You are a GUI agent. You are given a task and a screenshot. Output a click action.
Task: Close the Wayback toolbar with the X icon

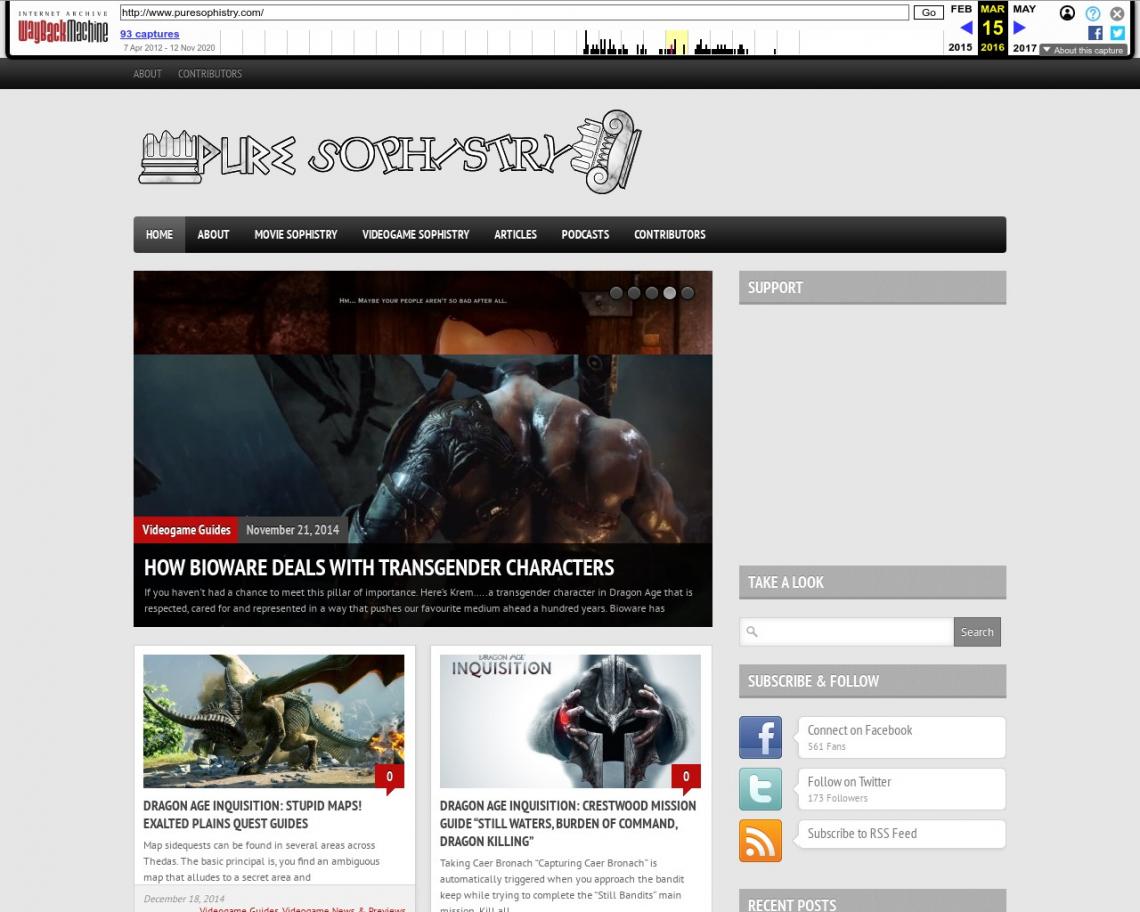1117,13
